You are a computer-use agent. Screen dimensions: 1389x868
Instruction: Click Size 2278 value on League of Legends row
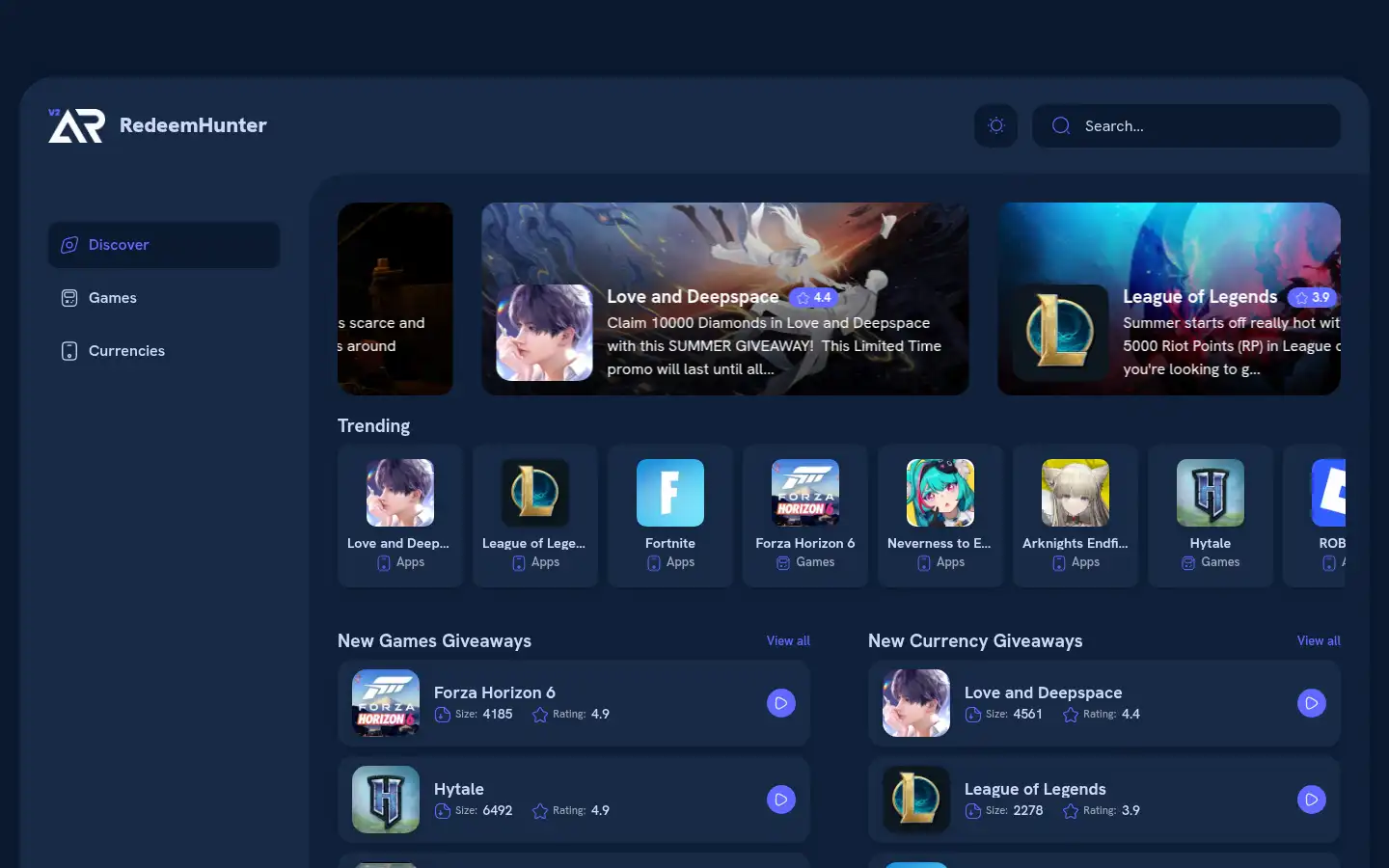pos(1028,811)
